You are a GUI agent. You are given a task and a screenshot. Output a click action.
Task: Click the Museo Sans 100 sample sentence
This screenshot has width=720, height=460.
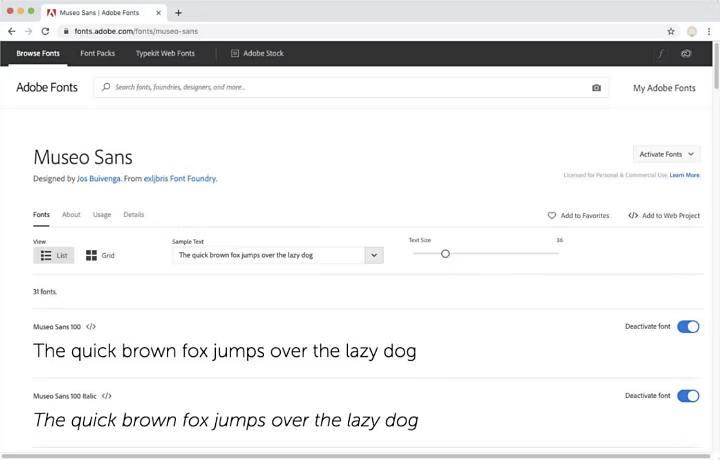(225, 351)
